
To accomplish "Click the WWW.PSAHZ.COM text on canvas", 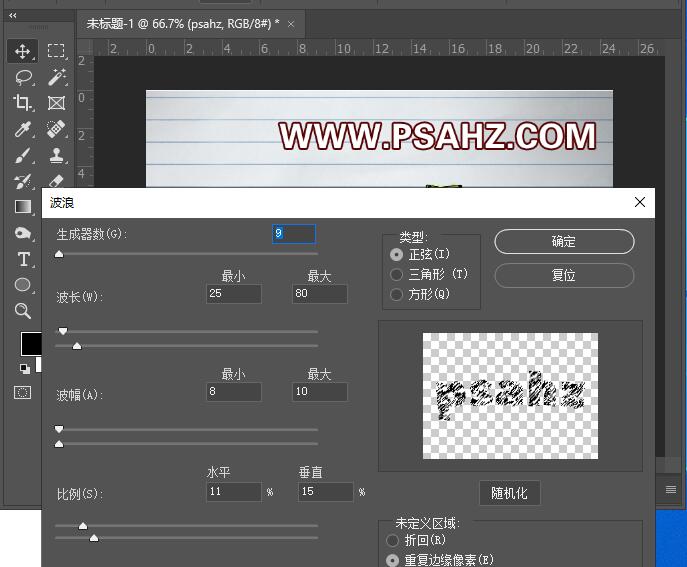I will pyautogui.click(x=437, y=136).
